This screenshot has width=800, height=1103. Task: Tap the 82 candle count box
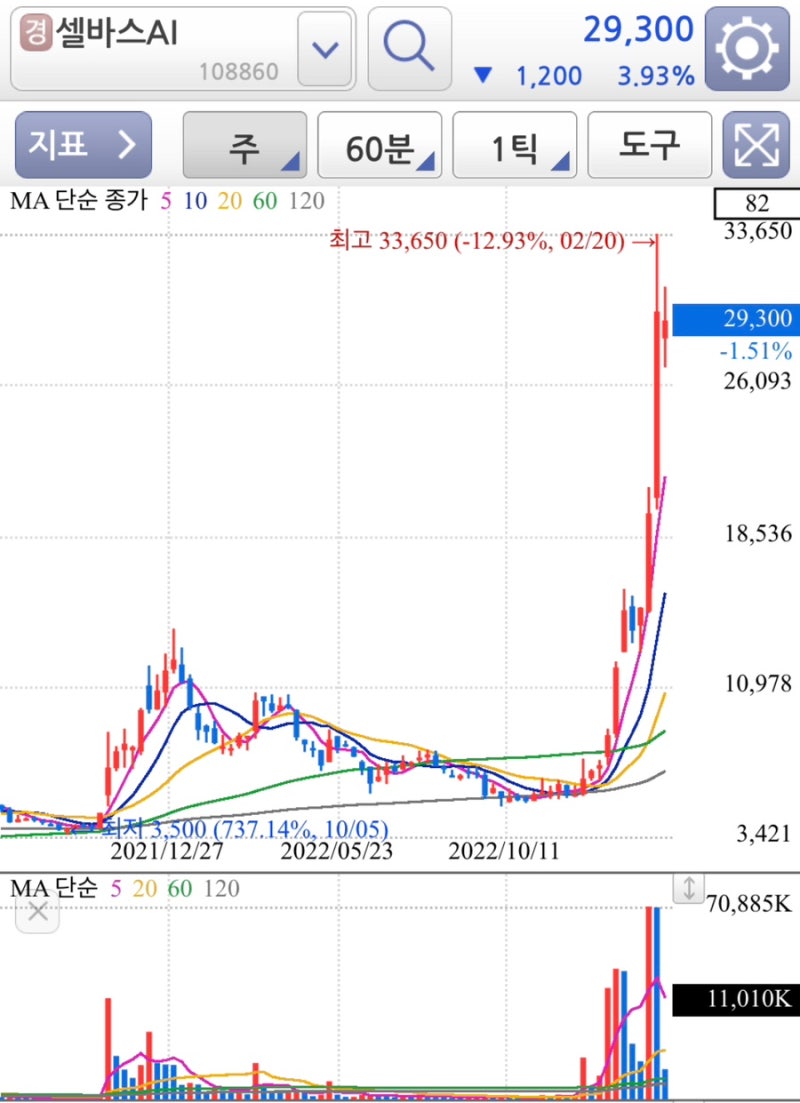(x=756, y=204)
